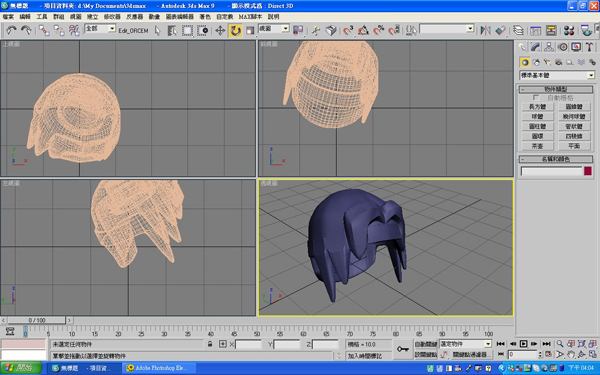Switch to the Utilities hammer tab

pos(589,47)
